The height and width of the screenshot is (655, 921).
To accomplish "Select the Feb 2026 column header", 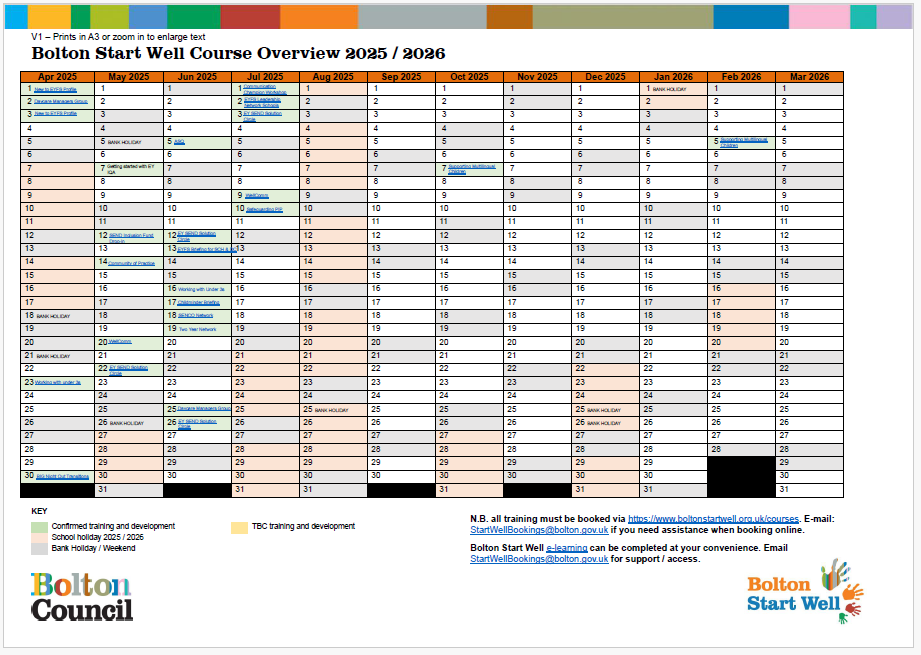I will [x=741, y=77].
